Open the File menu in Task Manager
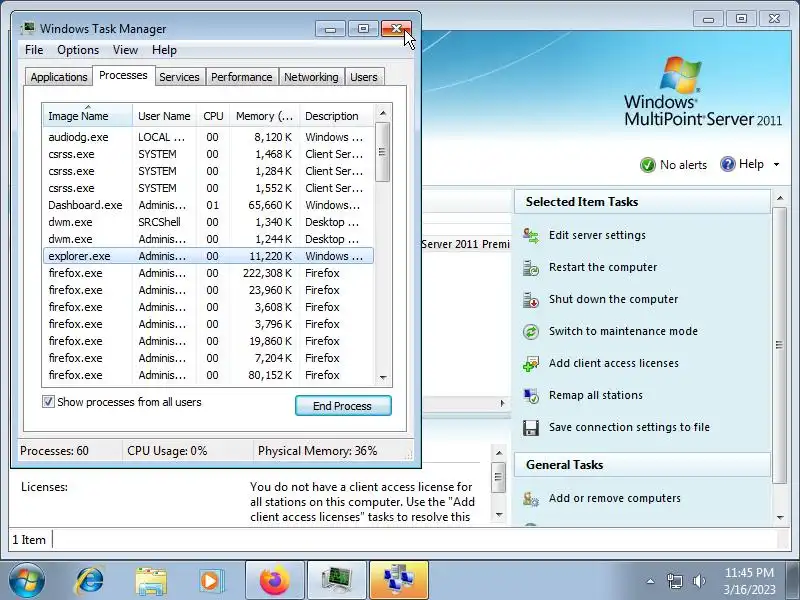Image resolution: width=800 pixels, height=600 pixels. point(34,50)
